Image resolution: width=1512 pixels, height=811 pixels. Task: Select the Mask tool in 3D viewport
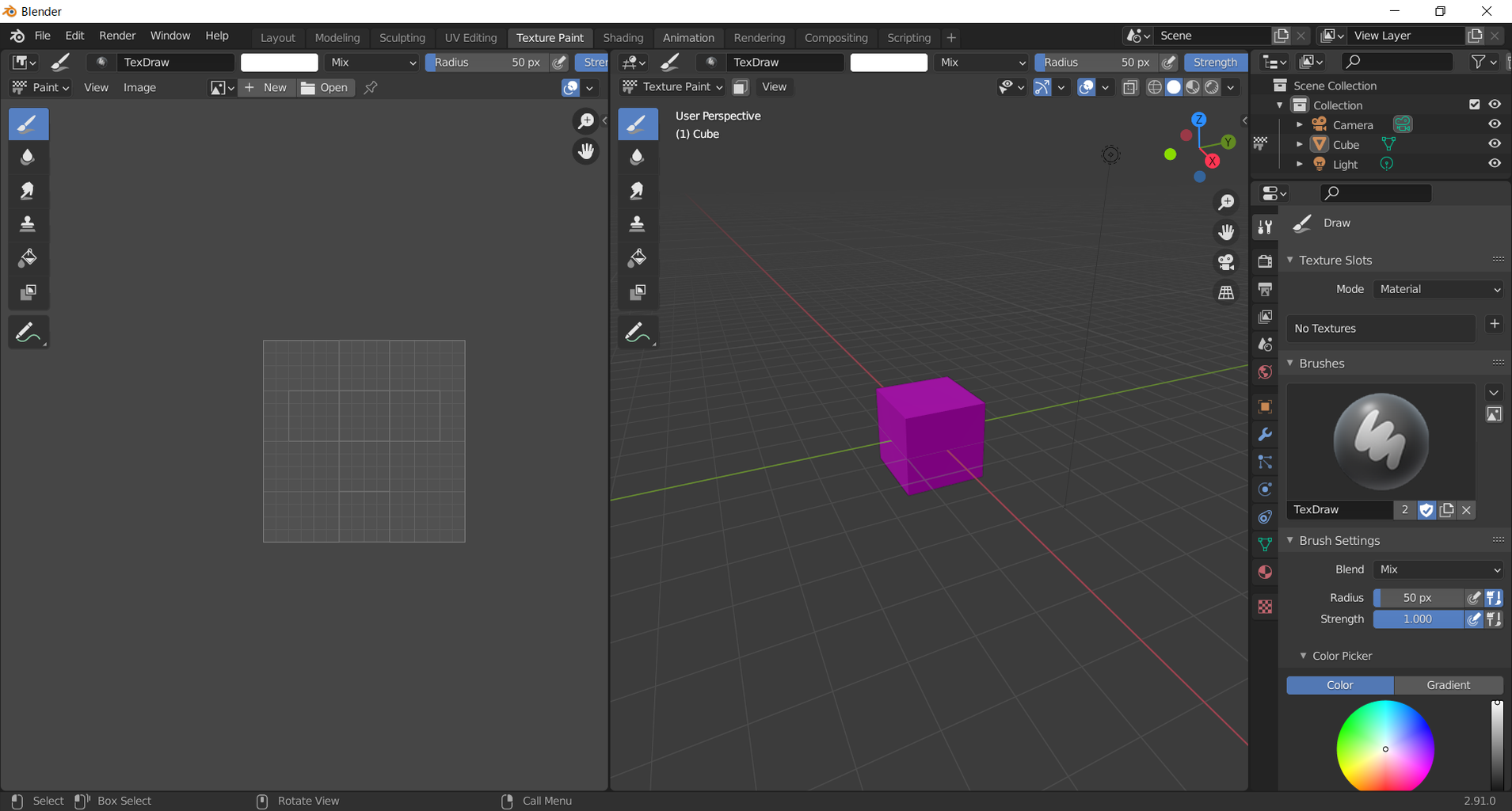(637, 292)
